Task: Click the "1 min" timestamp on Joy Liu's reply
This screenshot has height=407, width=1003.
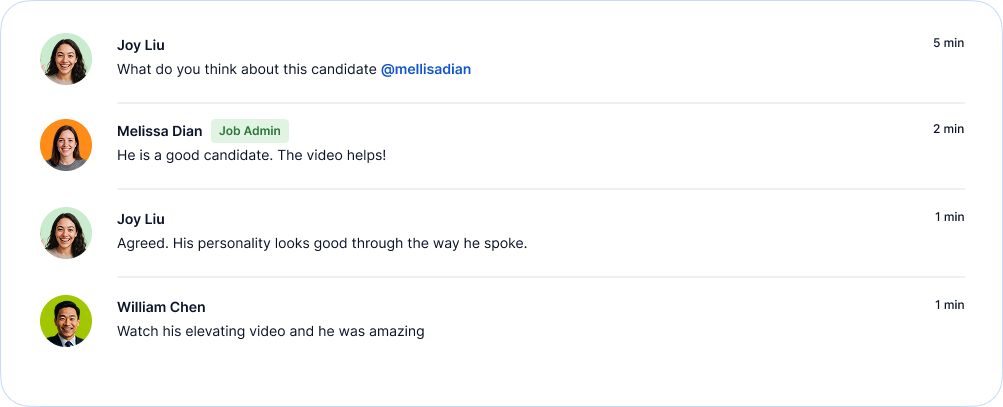Action: pyautogui.click(x=949, y=217)
